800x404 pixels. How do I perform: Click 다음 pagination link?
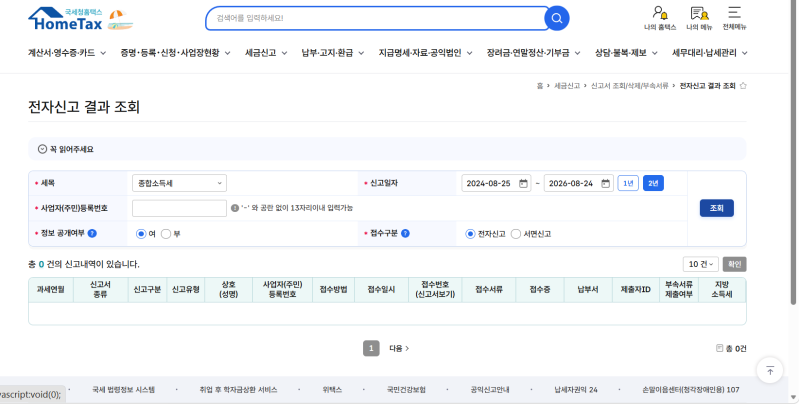point(399,348)
